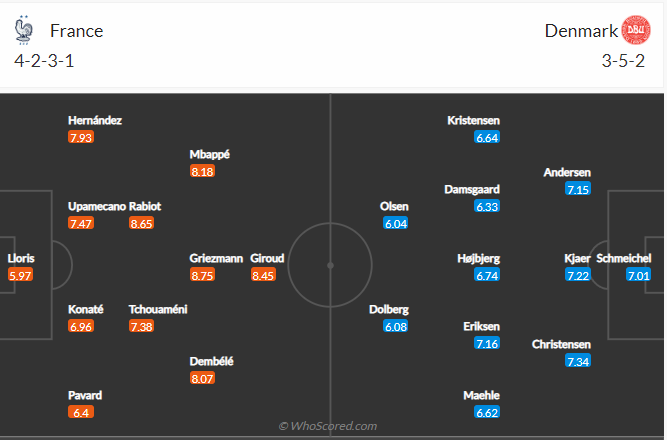The image size is (667, 440).
Task: Select Lloris's 5.97 rating badge
Action: 20,275
